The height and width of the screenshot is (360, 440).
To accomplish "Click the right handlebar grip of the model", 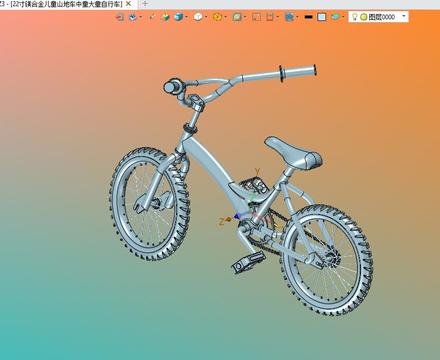I will [298, 72].
